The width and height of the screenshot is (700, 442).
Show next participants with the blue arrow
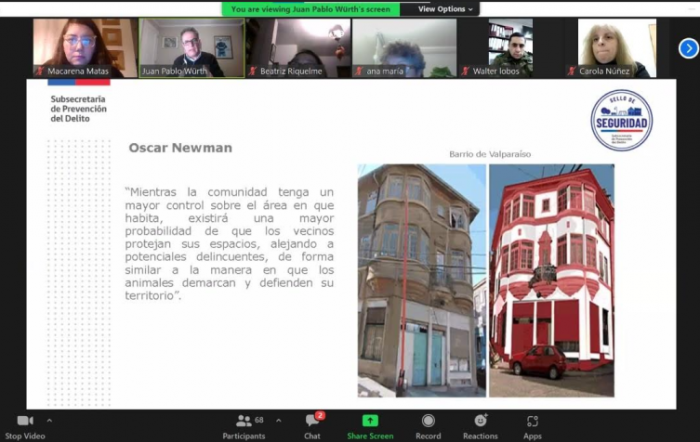point(688,48)
